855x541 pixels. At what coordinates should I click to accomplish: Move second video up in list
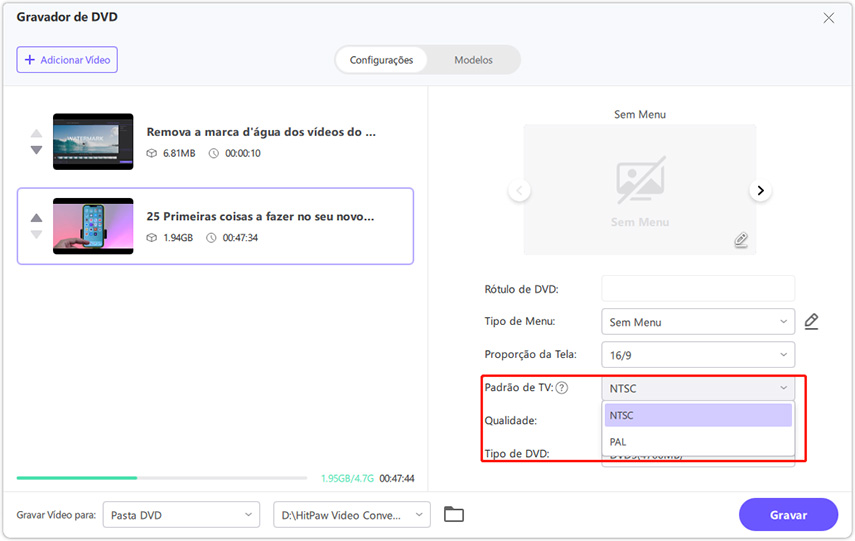[x=37, y=217]
